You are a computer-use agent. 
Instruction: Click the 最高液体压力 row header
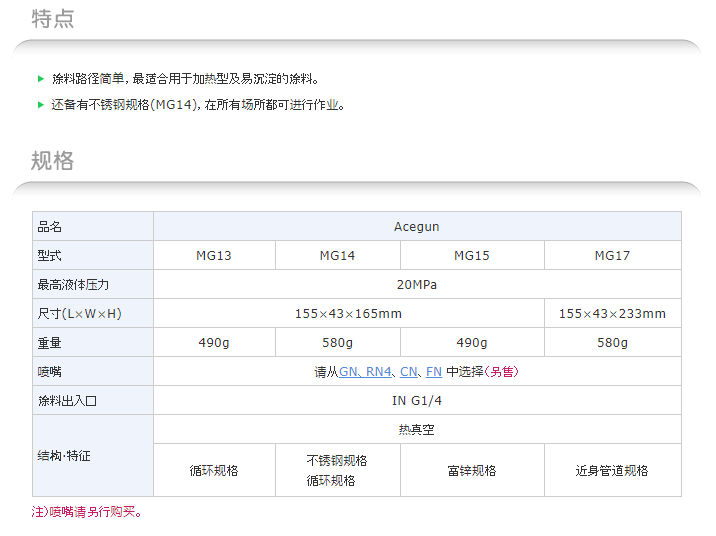93,284
